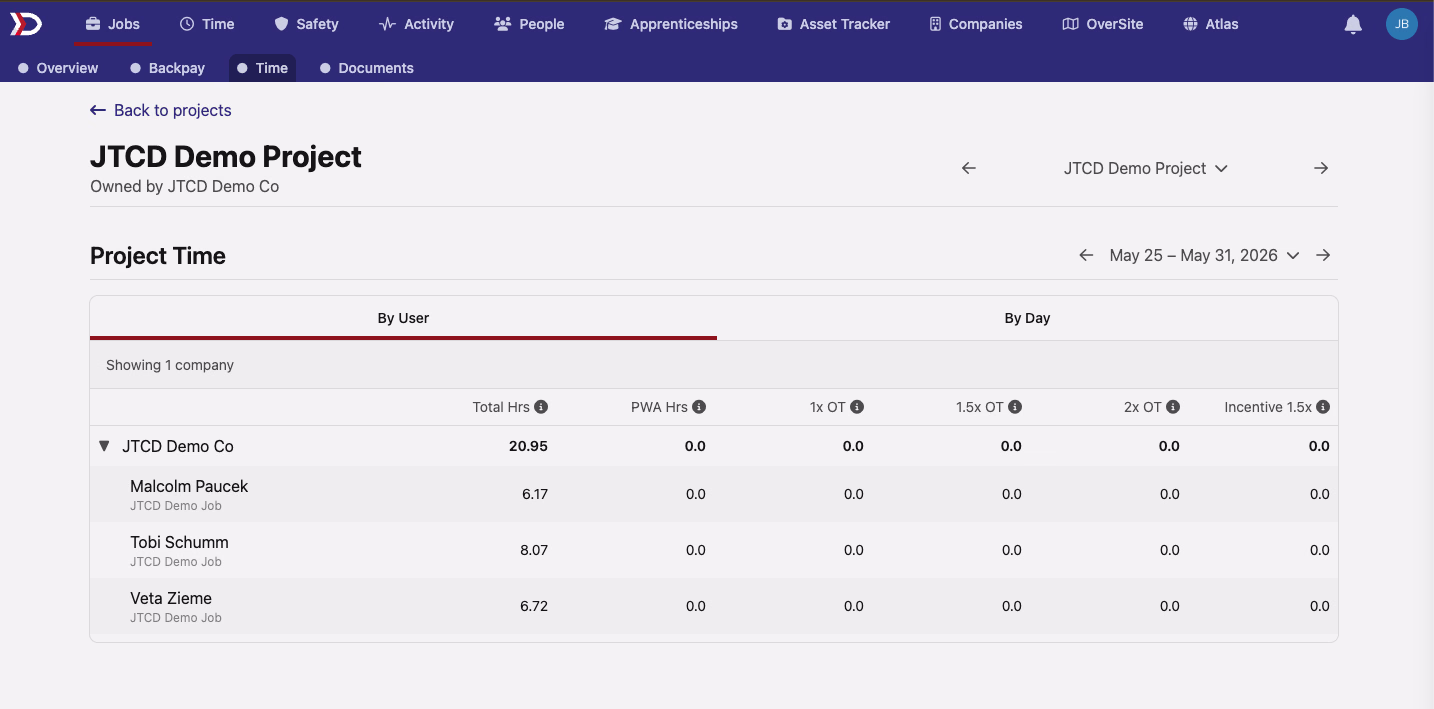
Task: Open the Apprenticeships section
Action: click(671, 24)
